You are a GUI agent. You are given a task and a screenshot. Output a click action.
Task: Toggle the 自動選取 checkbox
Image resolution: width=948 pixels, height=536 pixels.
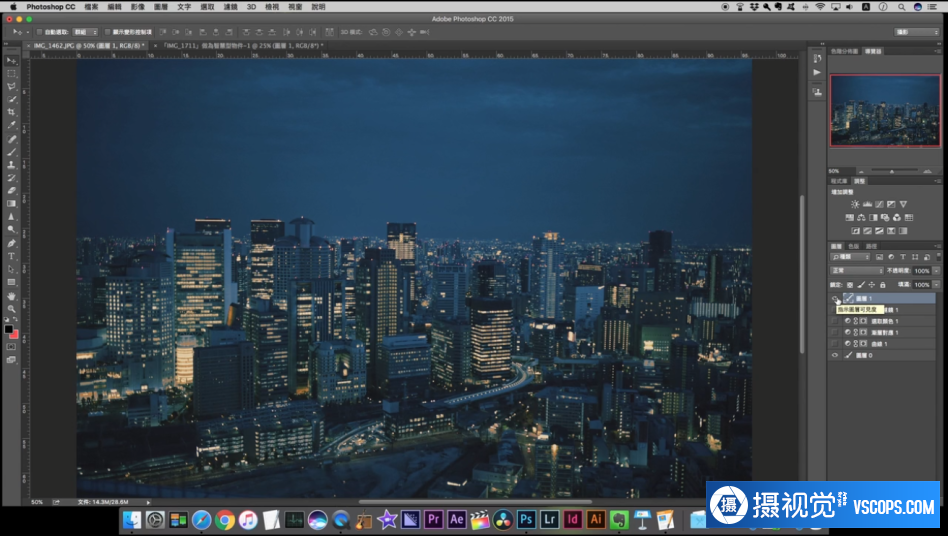coord(39,32)
